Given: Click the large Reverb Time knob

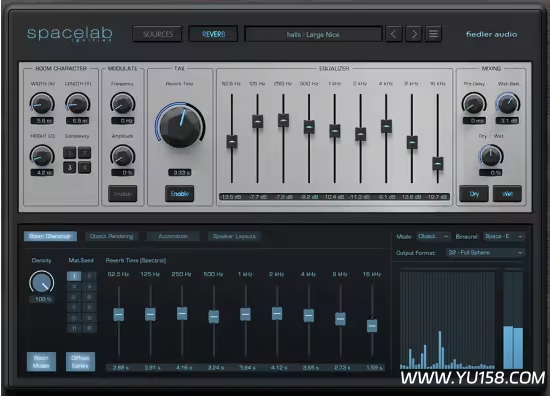Looking at the screenshot, I should [180, 126].
